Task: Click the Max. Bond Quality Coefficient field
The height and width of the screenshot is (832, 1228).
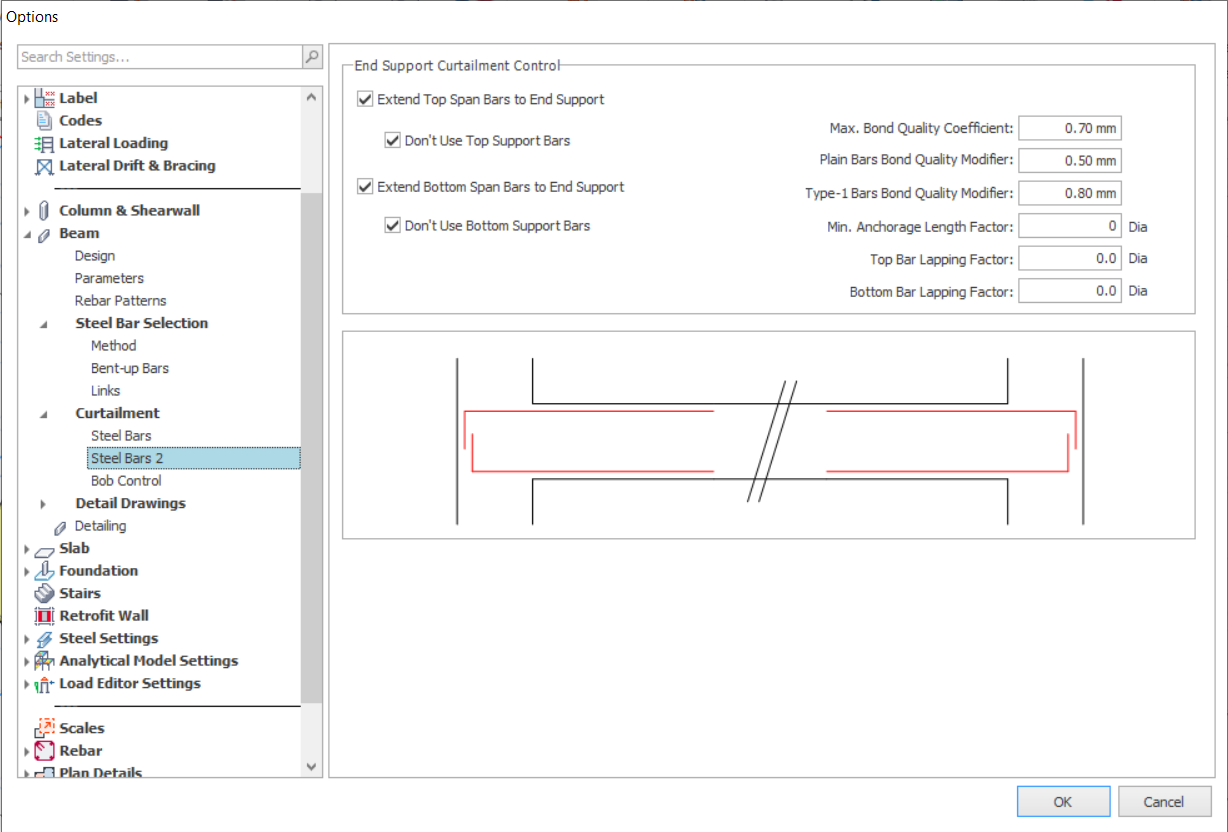Action: tap(1069, 128)
